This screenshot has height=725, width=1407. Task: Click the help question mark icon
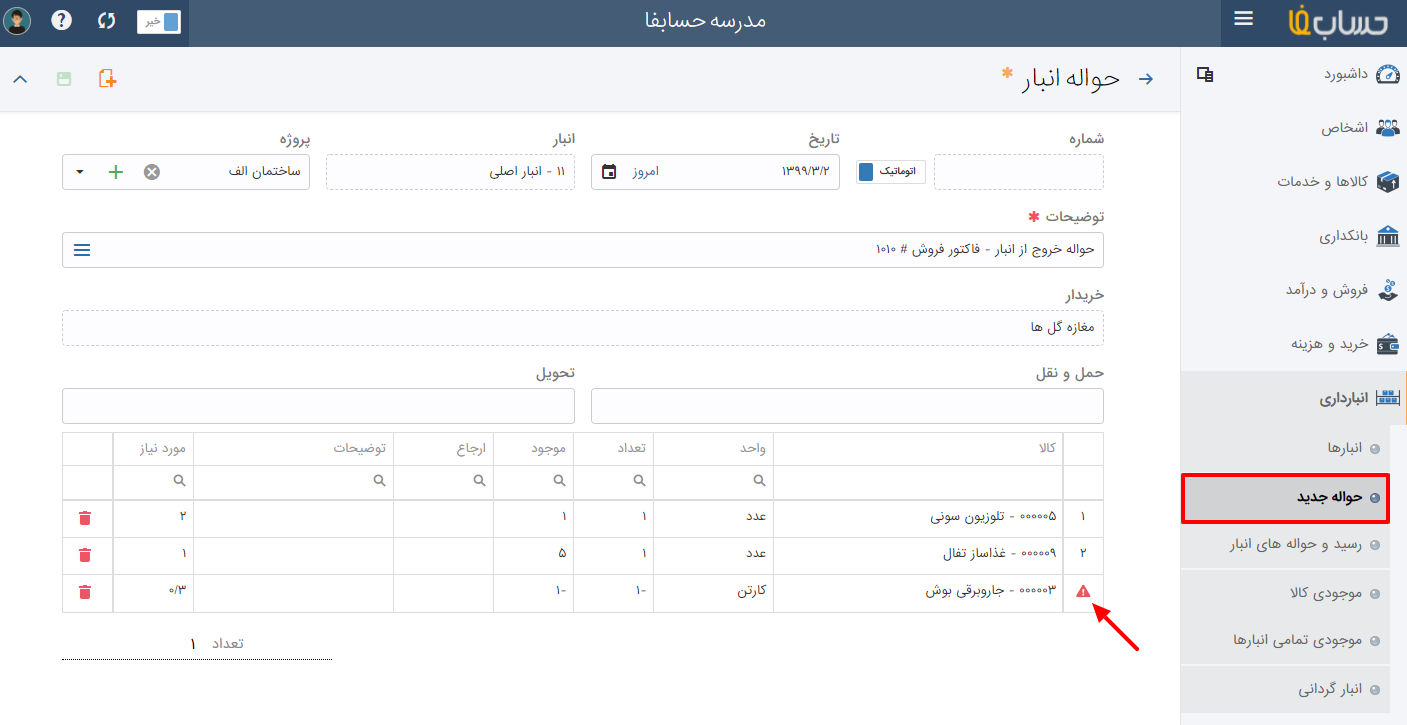(x=61, y=20)
